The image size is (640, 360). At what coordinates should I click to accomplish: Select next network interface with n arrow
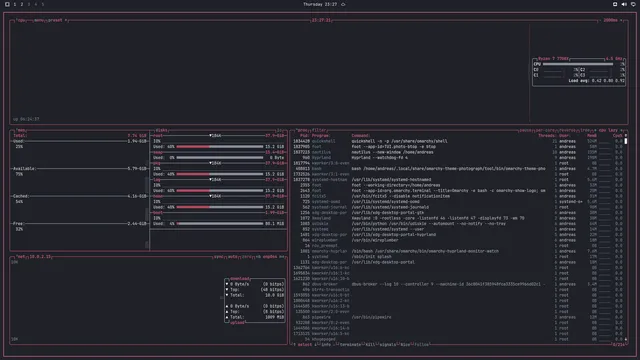[x=281, y=257]
